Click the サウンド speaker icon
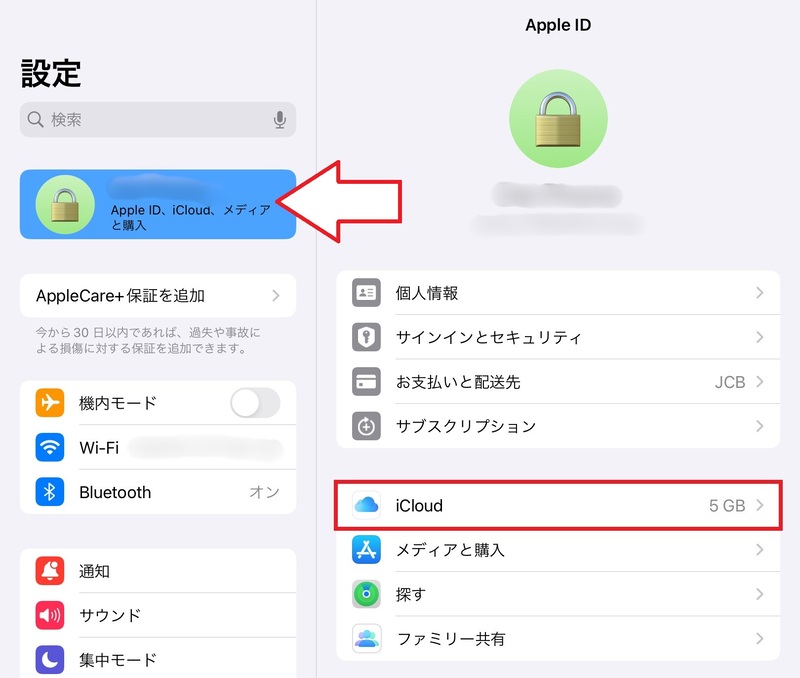Viewport: 800px width, 678px height. (49, 615)
